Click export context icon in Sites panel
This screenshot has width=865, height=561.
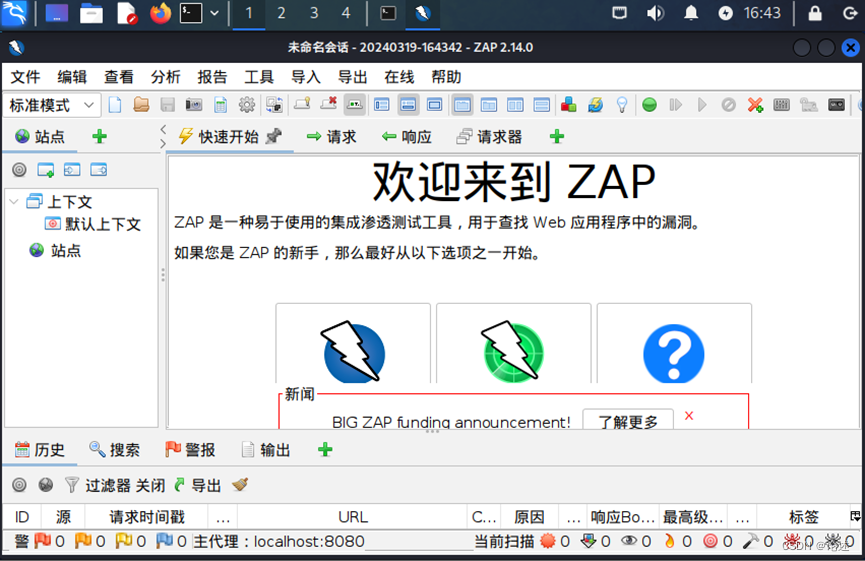click(99, 169)
